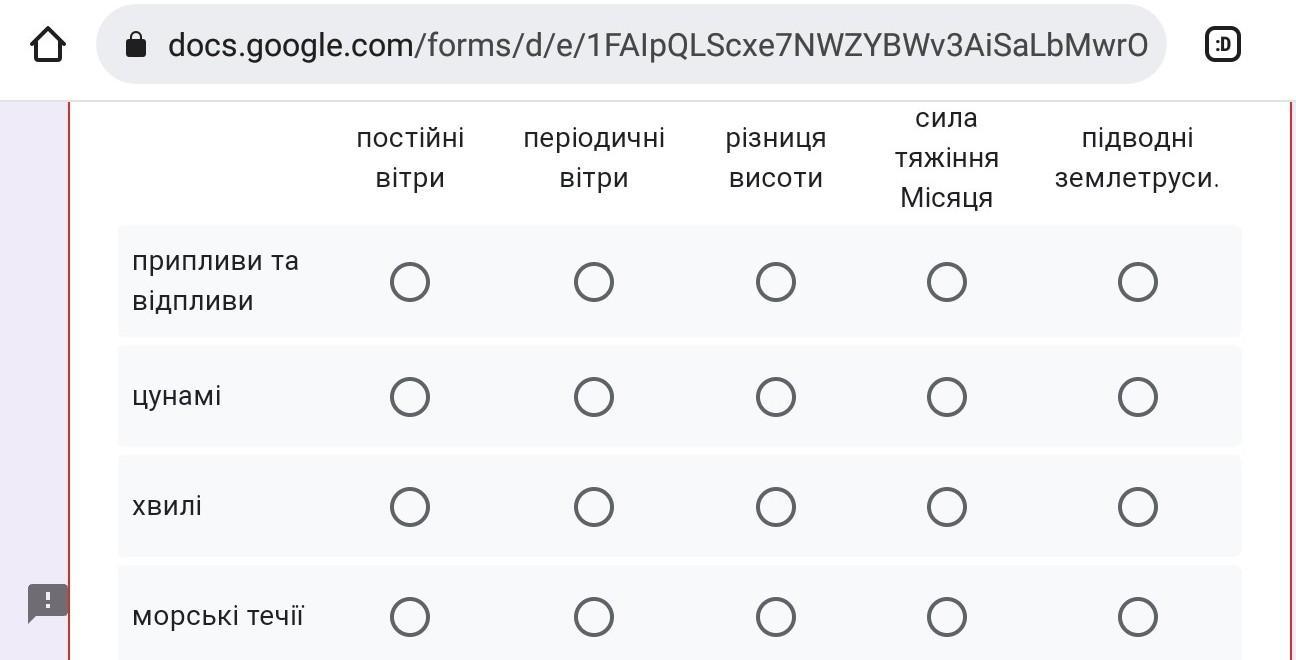Select 'сила тяжіння Місяця' for хвилі

pos(946,507)
